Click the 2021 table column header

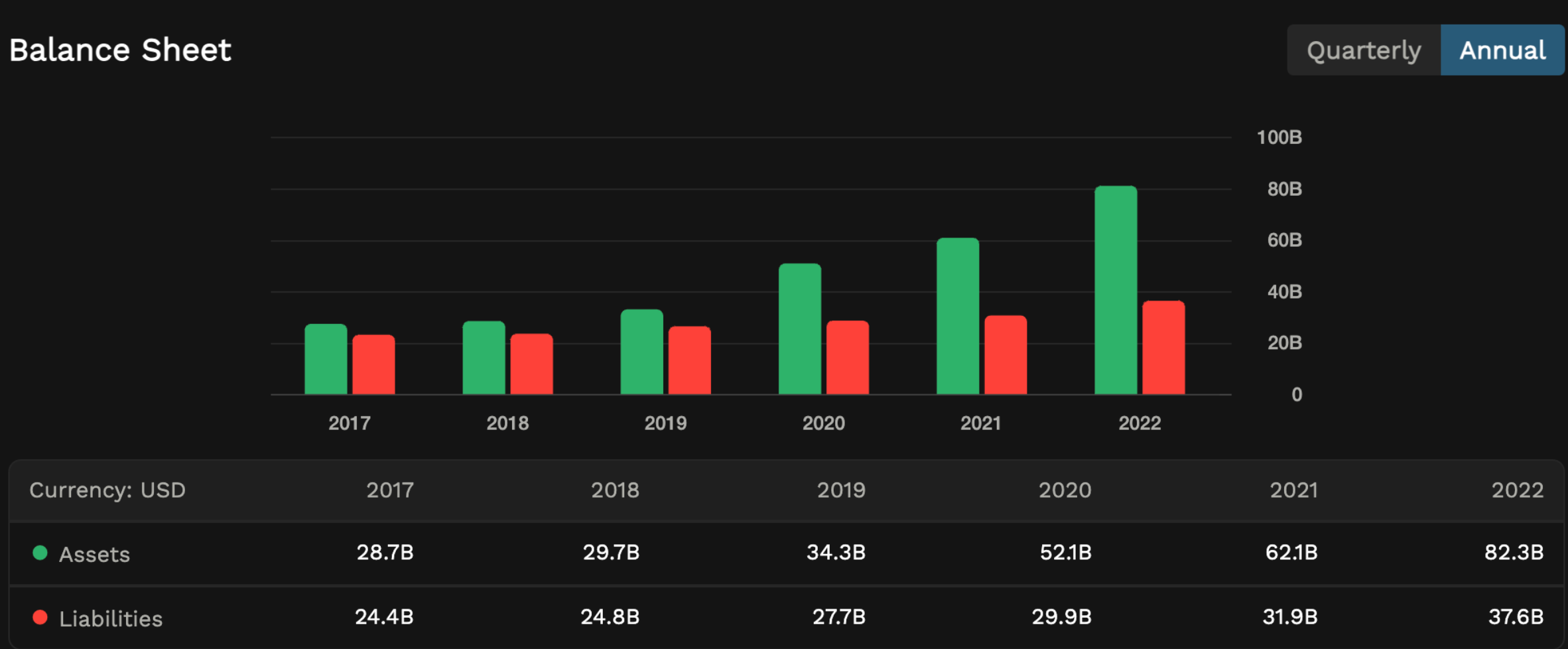pos(1293,490)
